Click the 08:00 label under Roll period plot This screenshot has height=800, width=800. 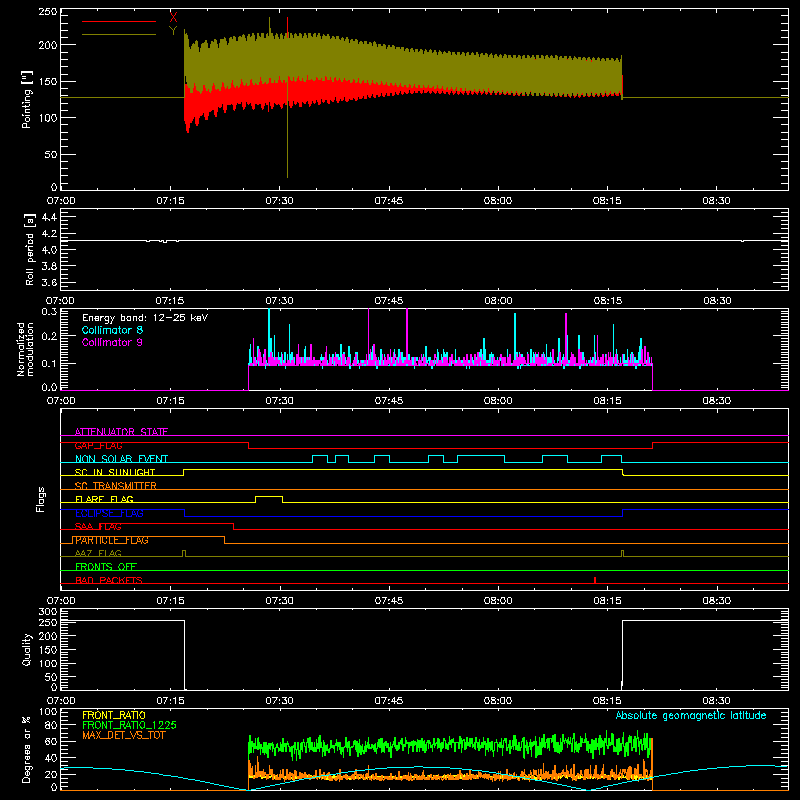click(x=498, y=301)
